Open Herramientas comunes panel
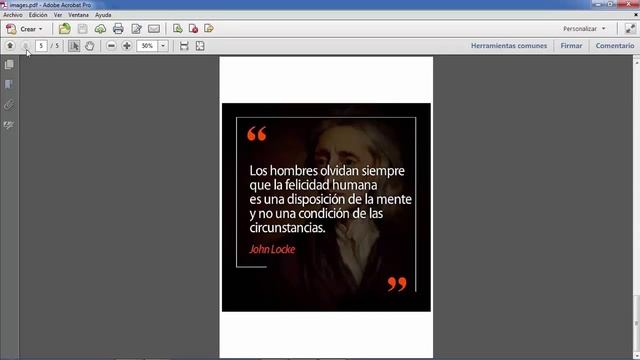This screenshot has width=640, height=360. 509,46
